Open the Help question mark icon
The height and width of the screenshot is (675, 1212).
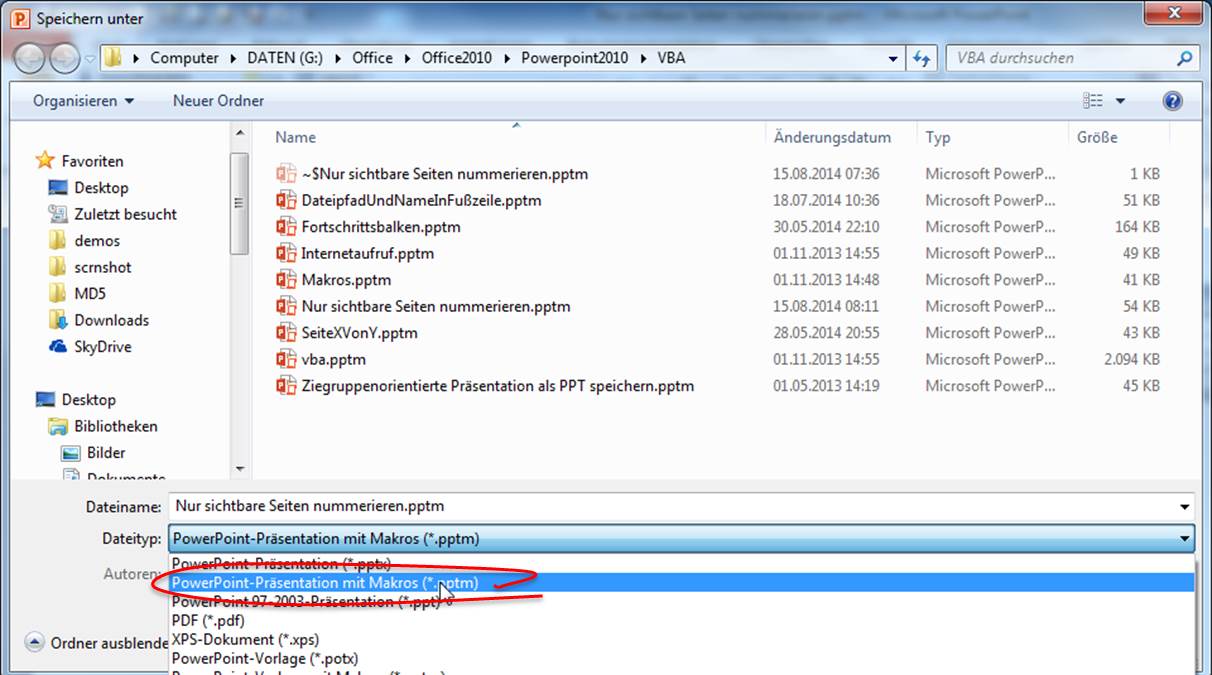tap(1173, 101)
